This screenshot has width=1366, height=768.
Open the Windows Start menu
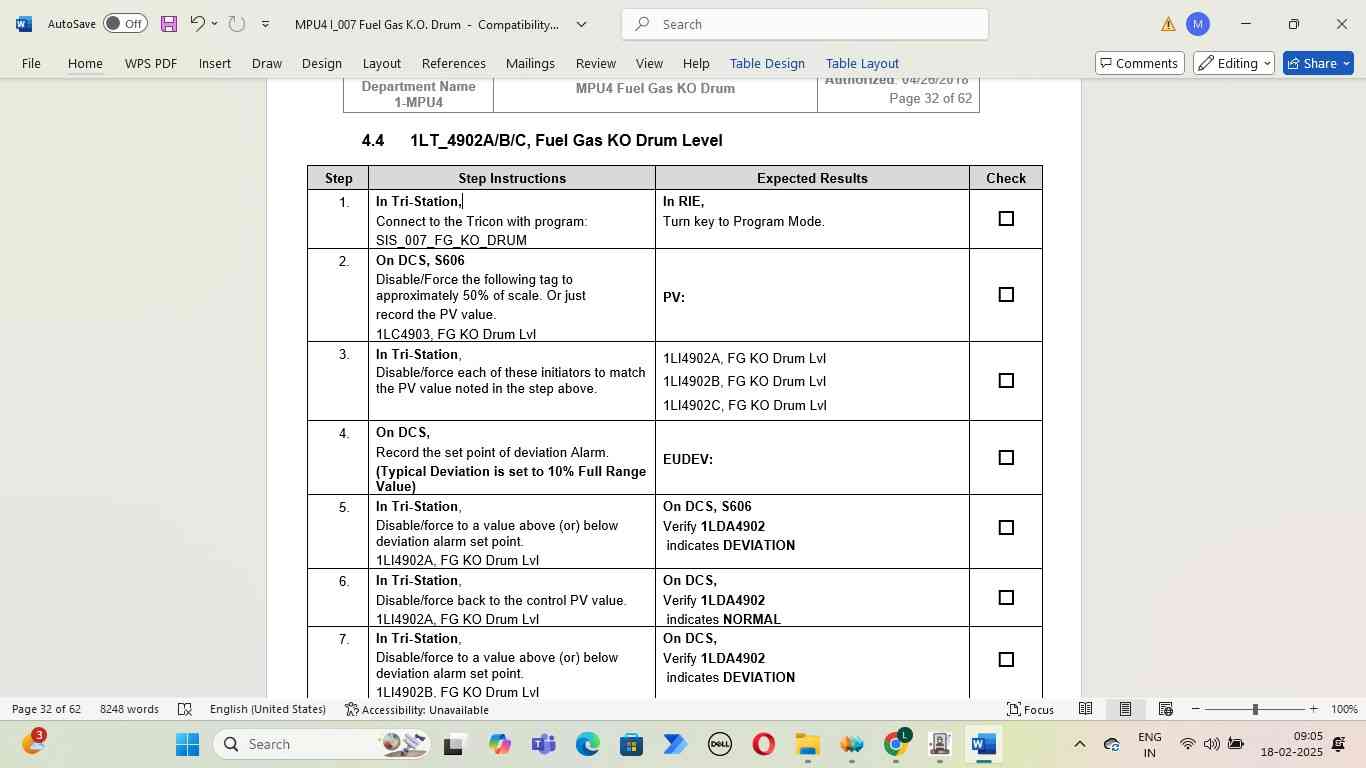point(188,744)
